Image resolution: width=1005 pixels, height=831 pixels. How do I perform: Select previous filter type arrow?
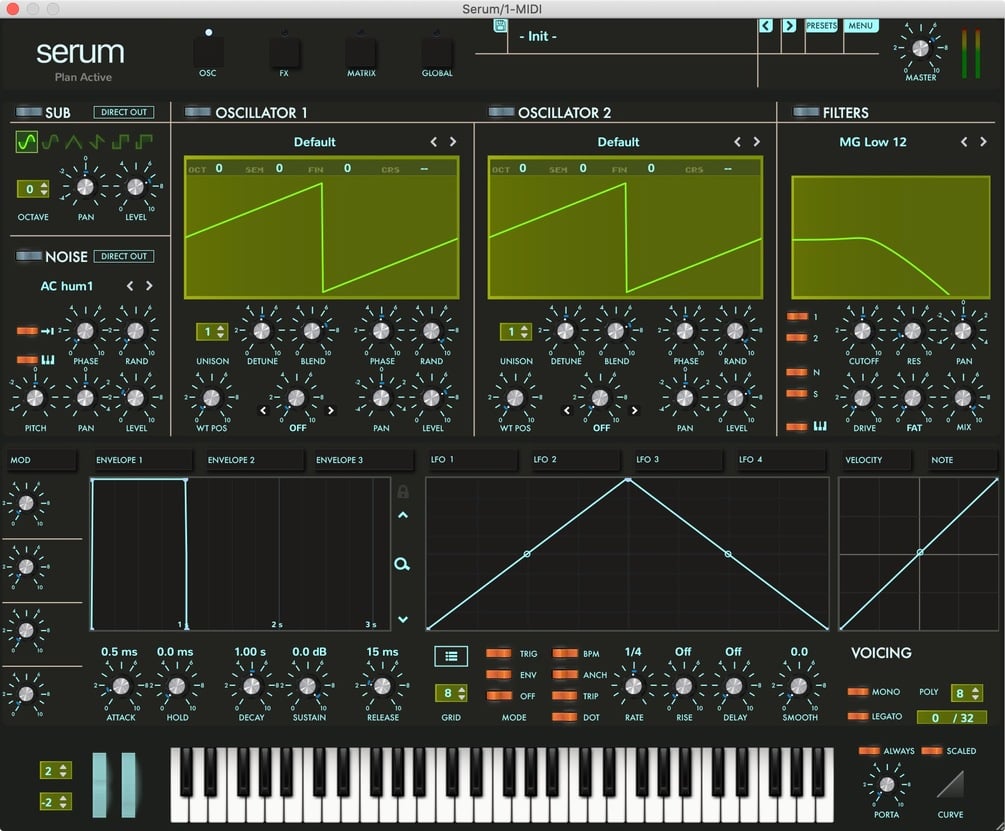tap(964, 142)
